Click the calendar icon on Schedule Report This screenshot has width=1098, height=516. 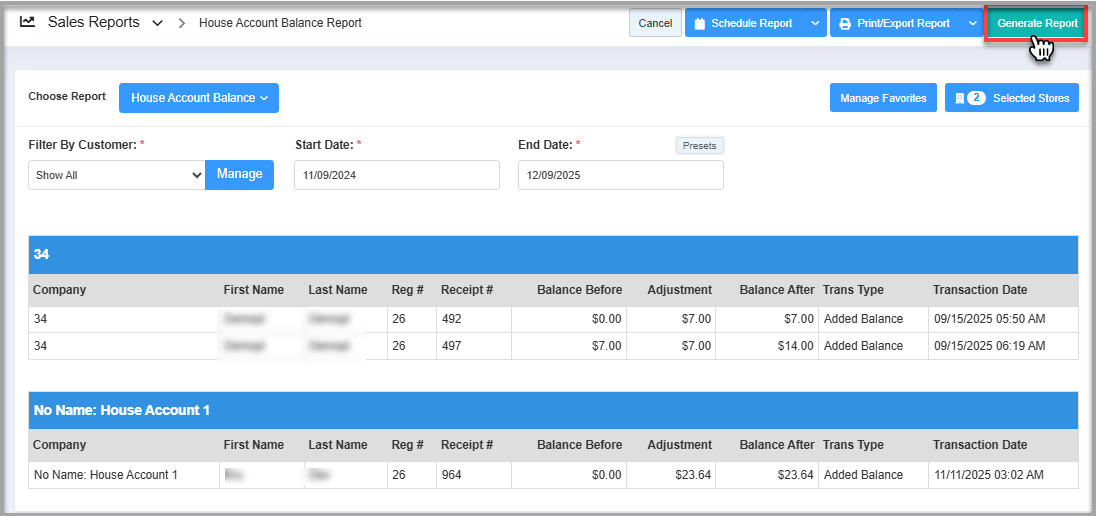click(700, 24)
